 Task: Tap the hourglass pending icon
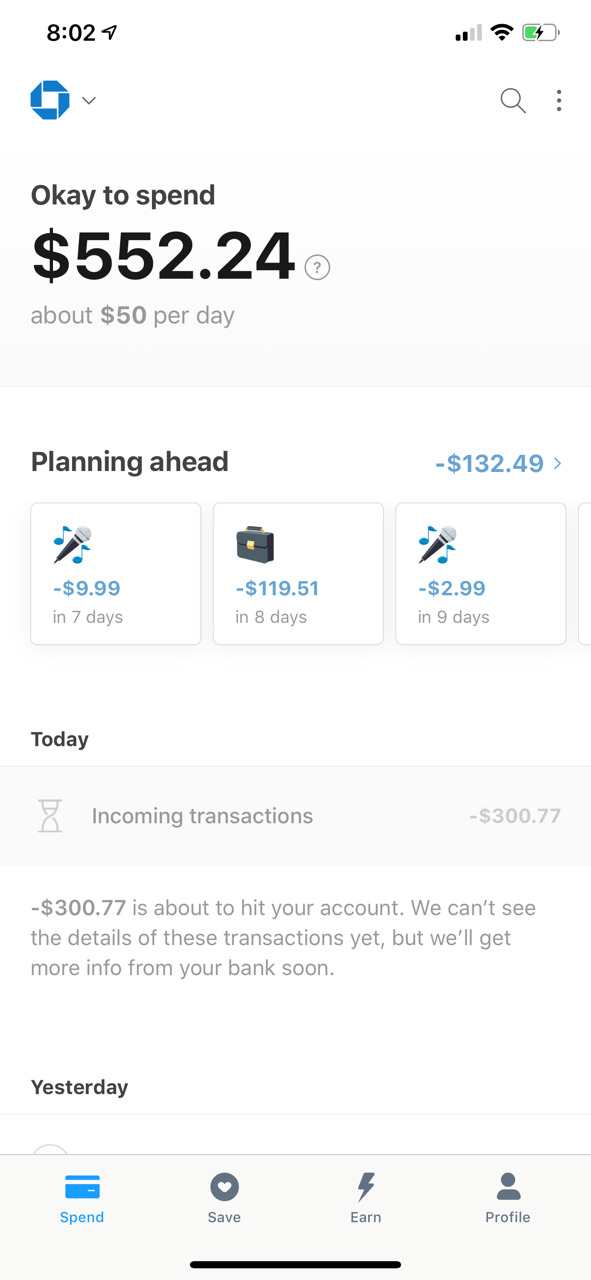click(x=50, y=816)
